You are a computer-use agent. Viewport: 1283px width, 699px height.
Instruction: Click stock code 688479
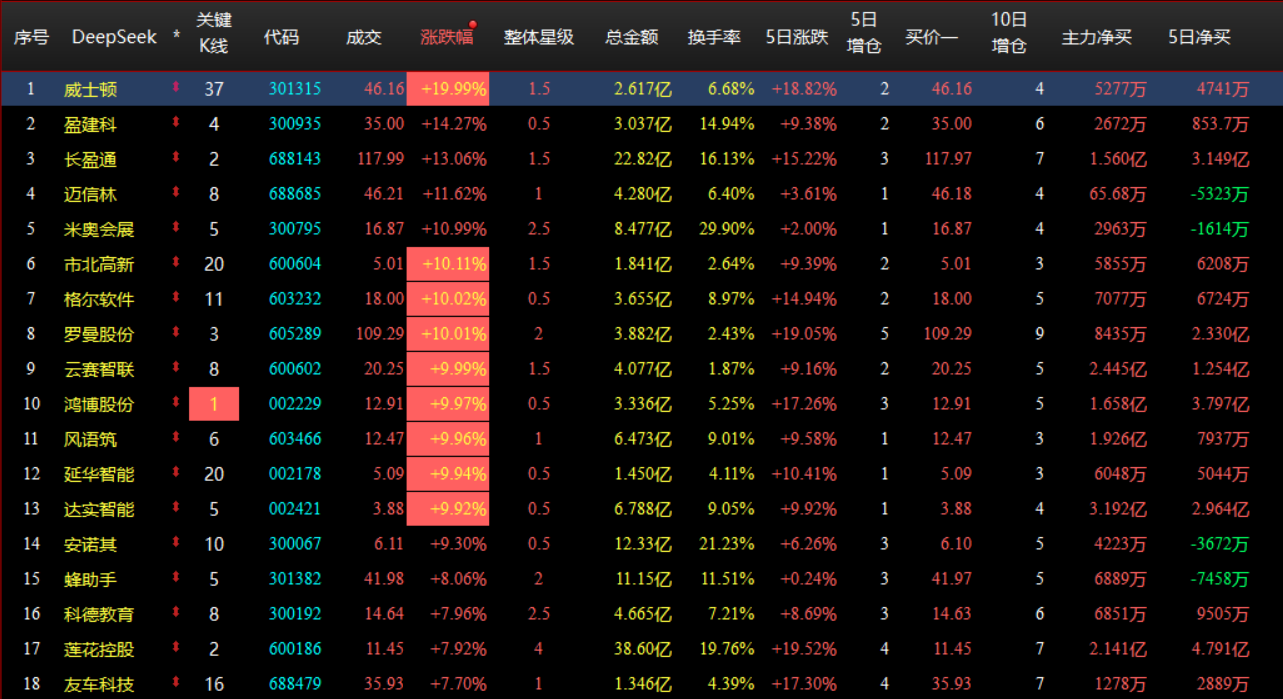tap(295, 684)
